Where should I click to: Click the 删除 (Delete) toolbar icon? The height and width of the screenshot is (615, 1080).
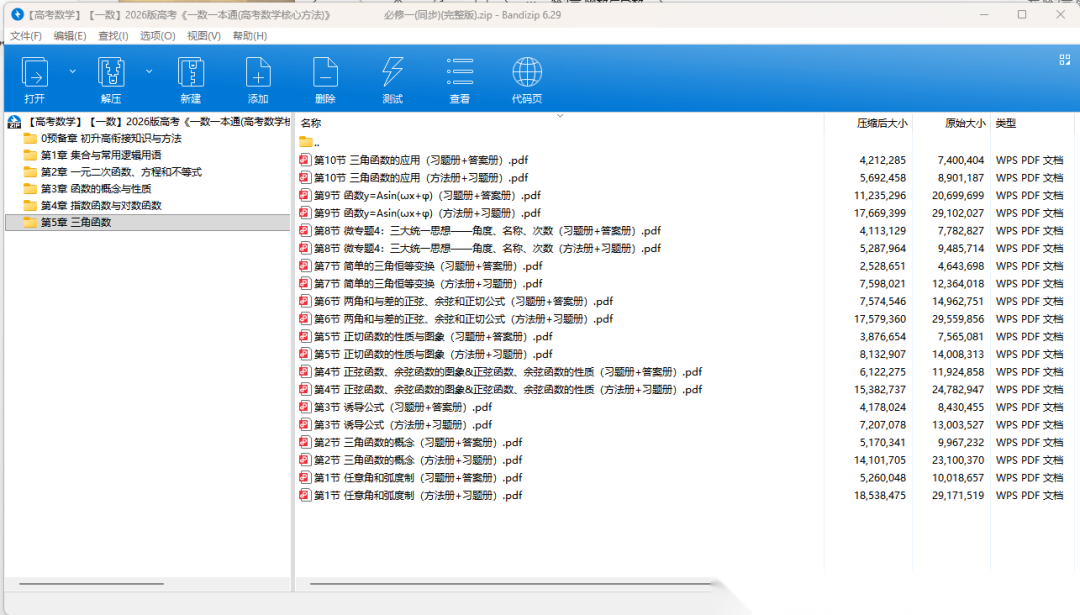click(325, 73)
